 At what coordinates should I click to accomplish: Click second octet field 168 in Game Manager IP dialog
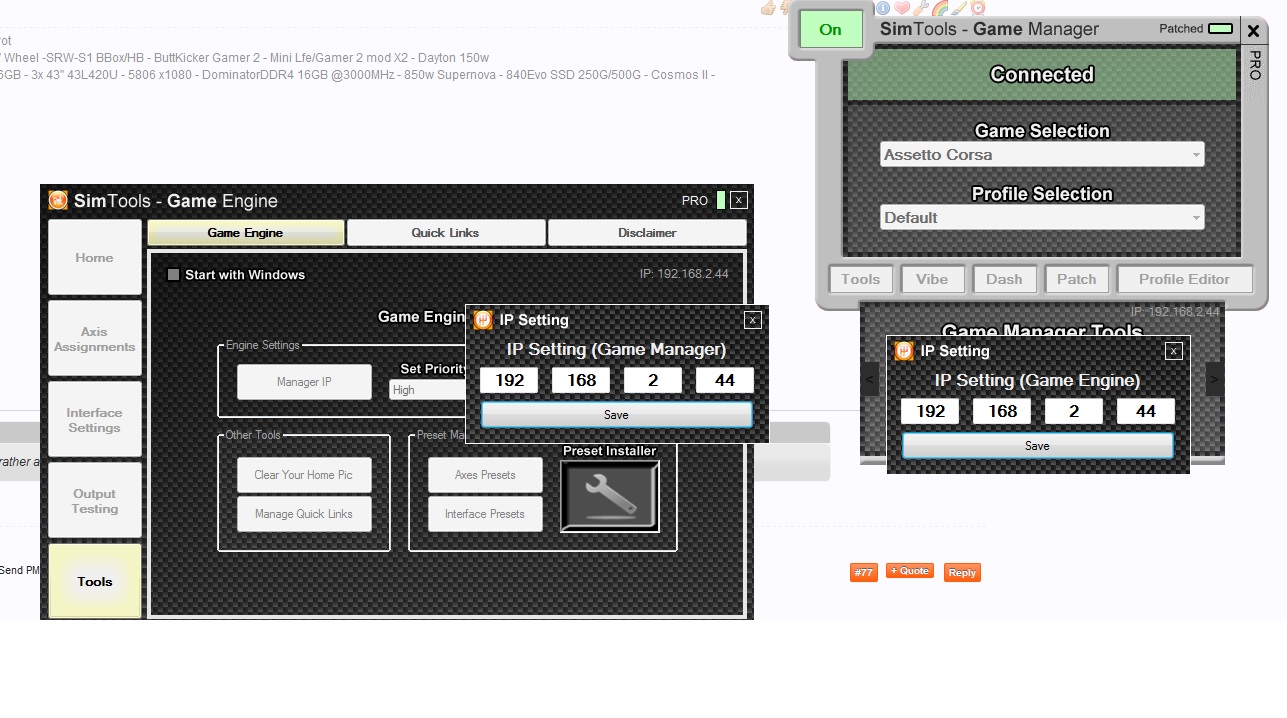pos(581,380)
